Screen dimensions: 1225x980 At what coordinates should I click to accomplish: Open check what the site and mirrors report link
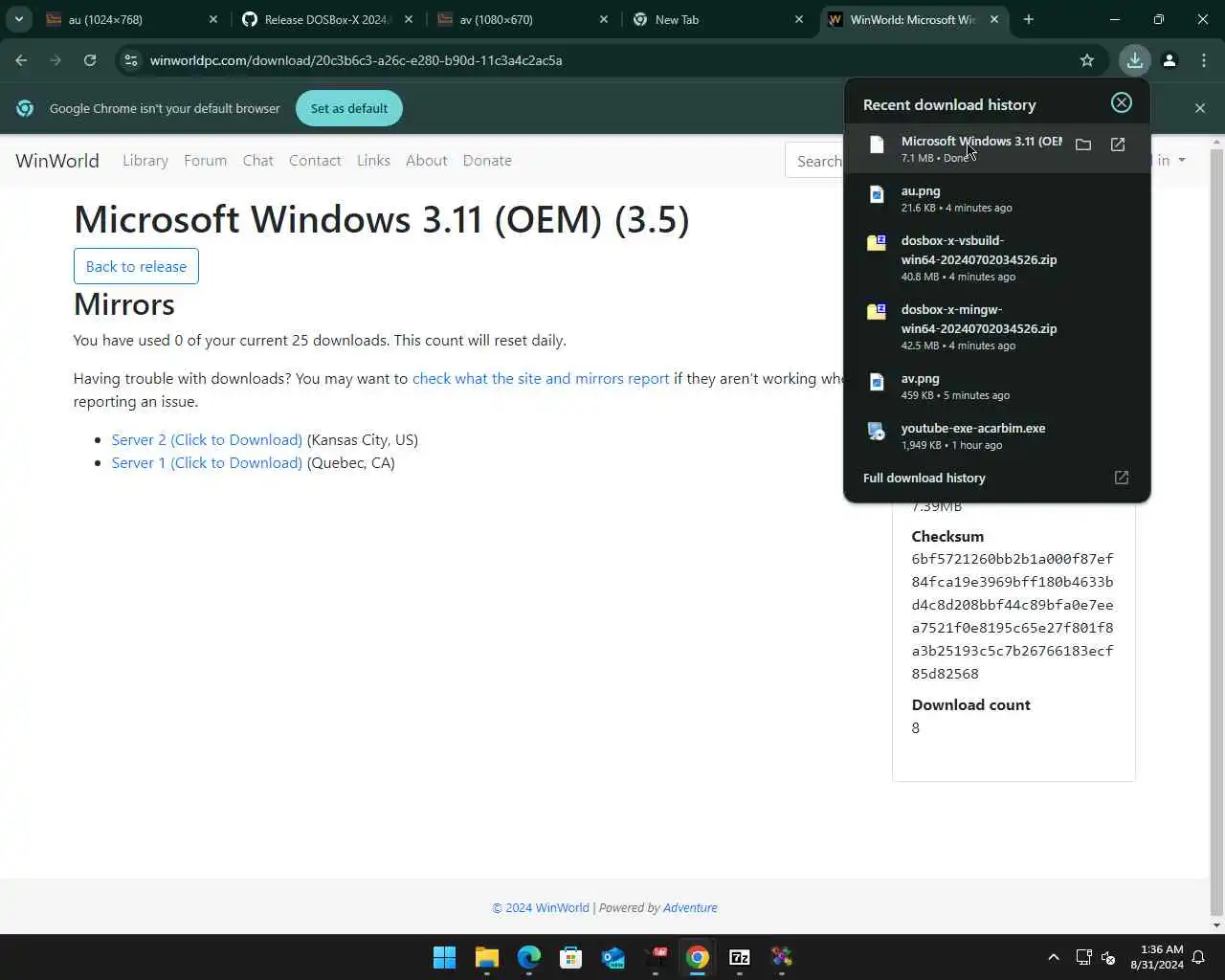point(541,379)
